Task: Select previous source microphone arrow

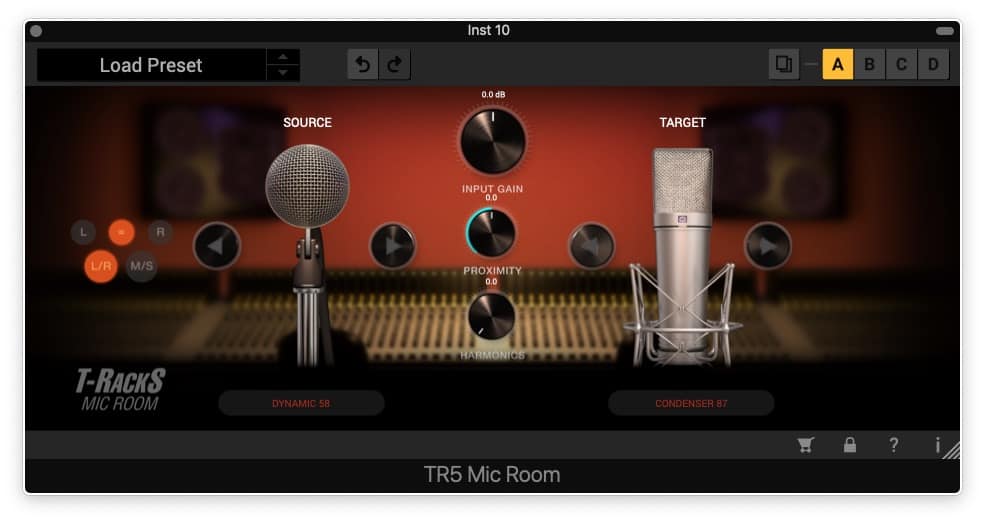Action: [x=217, y=246]
